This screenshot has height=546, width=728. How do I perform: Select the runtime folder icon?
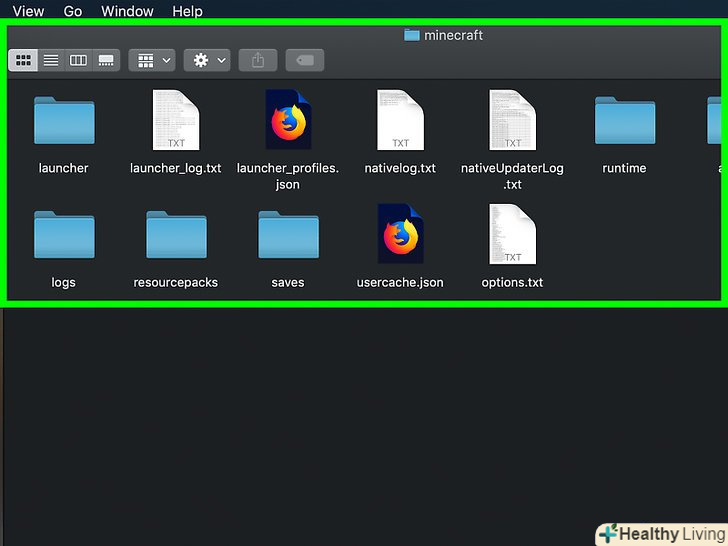pos(625,120)
